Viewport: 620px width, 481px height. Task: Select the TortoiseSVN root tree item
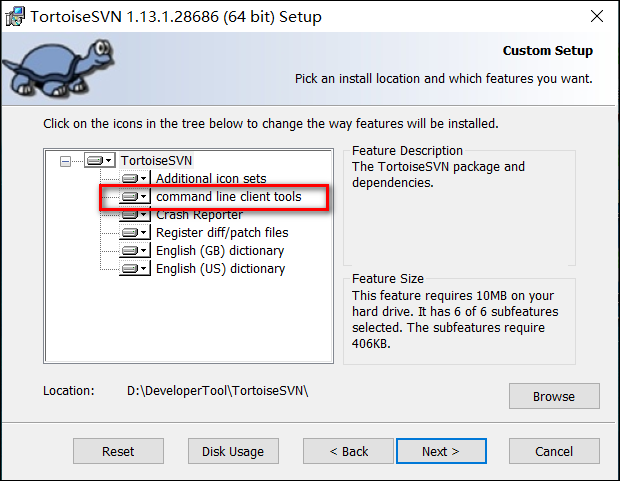(x=157, y=161)
